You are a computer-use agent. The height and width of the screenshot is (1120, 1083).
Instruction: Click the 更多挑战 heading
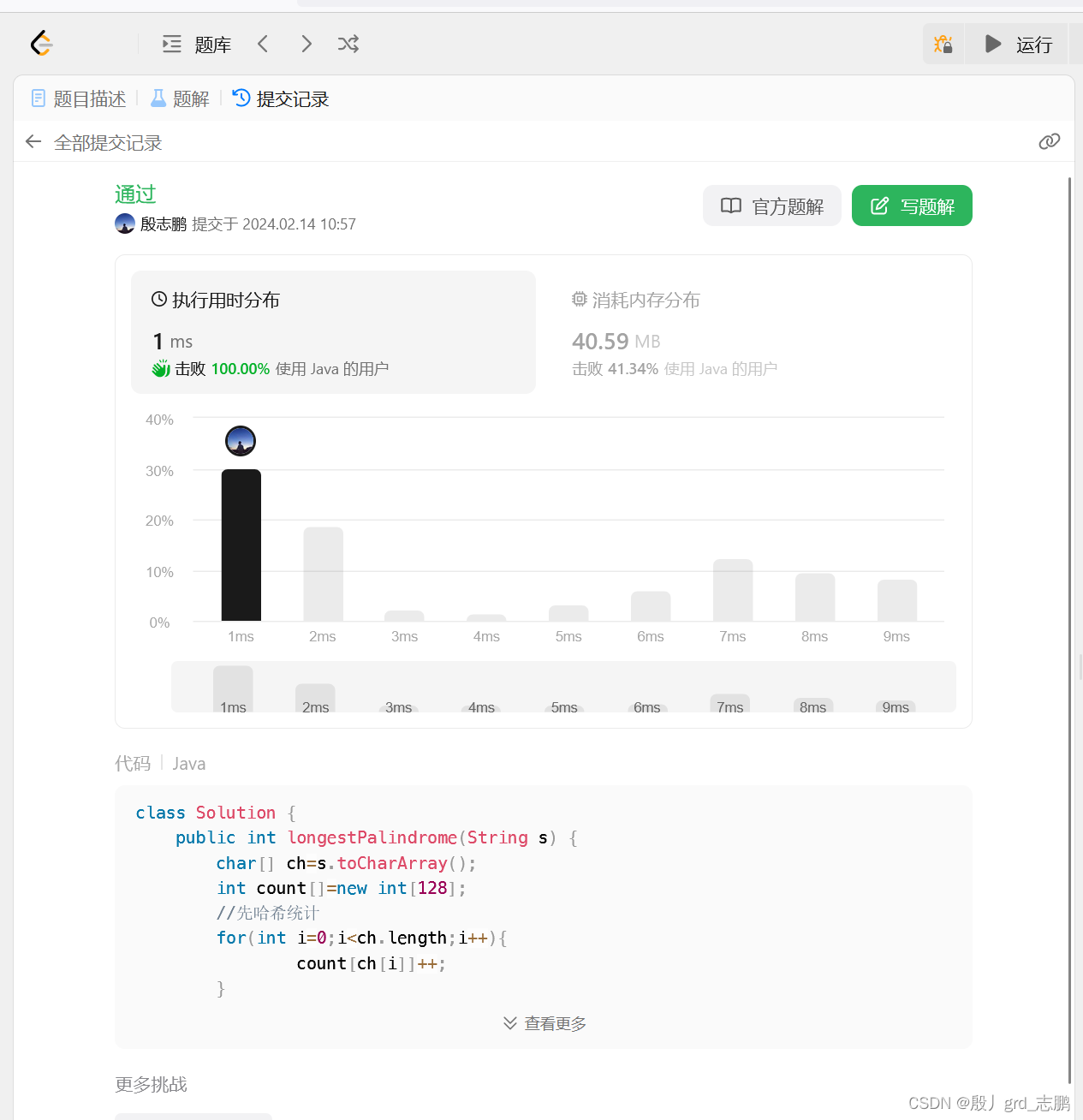[x=152, y=1084]
